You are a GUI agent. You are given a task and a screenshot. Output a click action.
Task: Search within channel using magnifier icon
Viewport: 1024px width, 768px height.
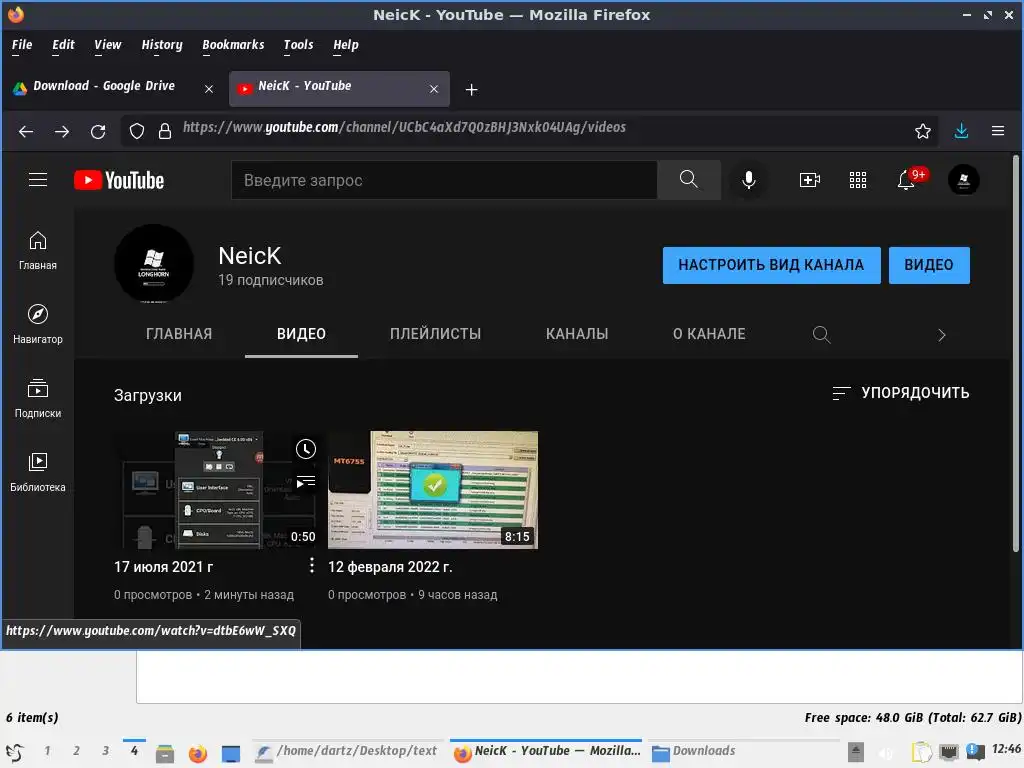821,334
